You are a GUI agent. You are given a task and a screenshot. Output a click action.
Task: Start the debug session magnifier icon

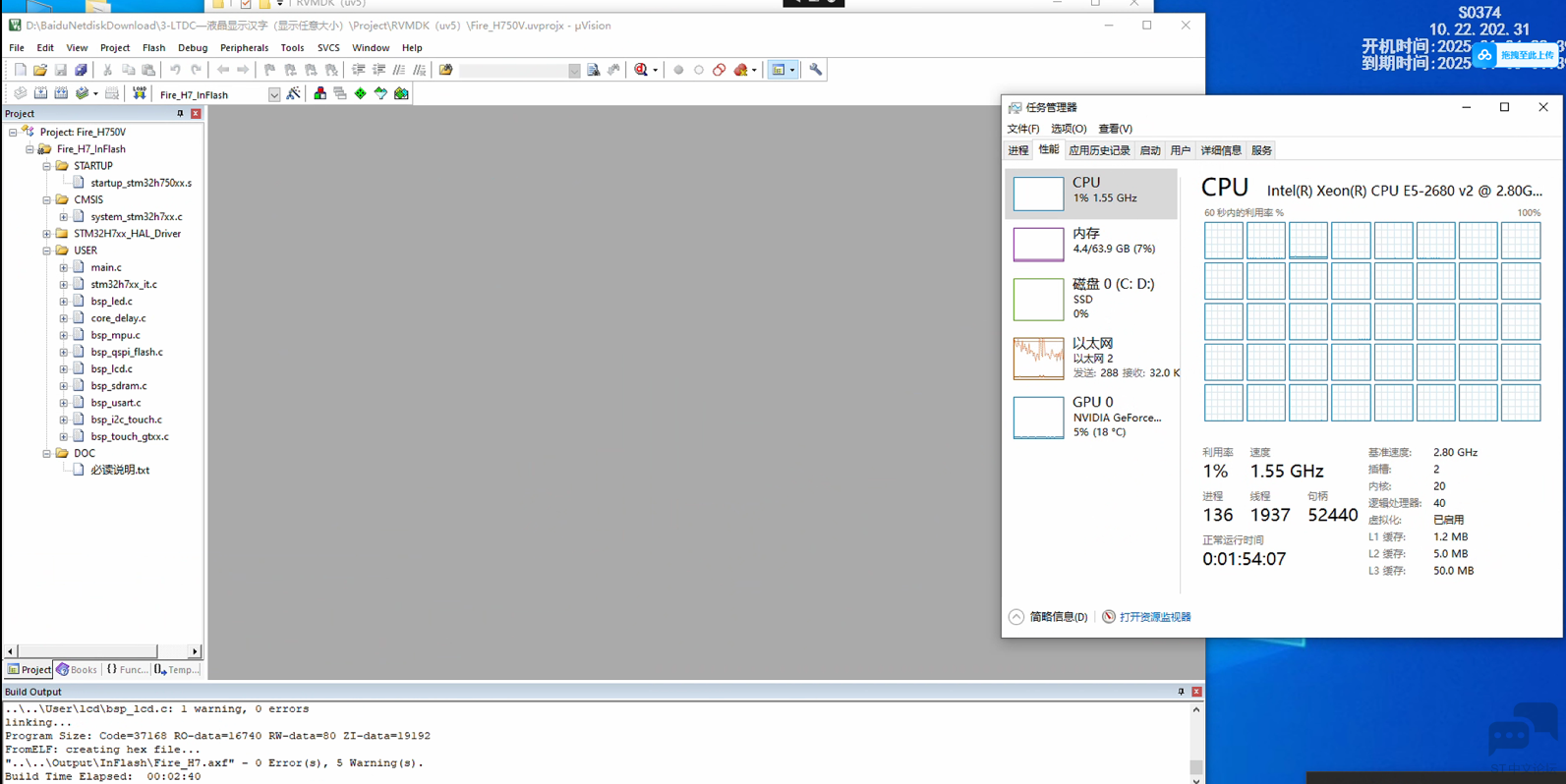pos(641,70)
